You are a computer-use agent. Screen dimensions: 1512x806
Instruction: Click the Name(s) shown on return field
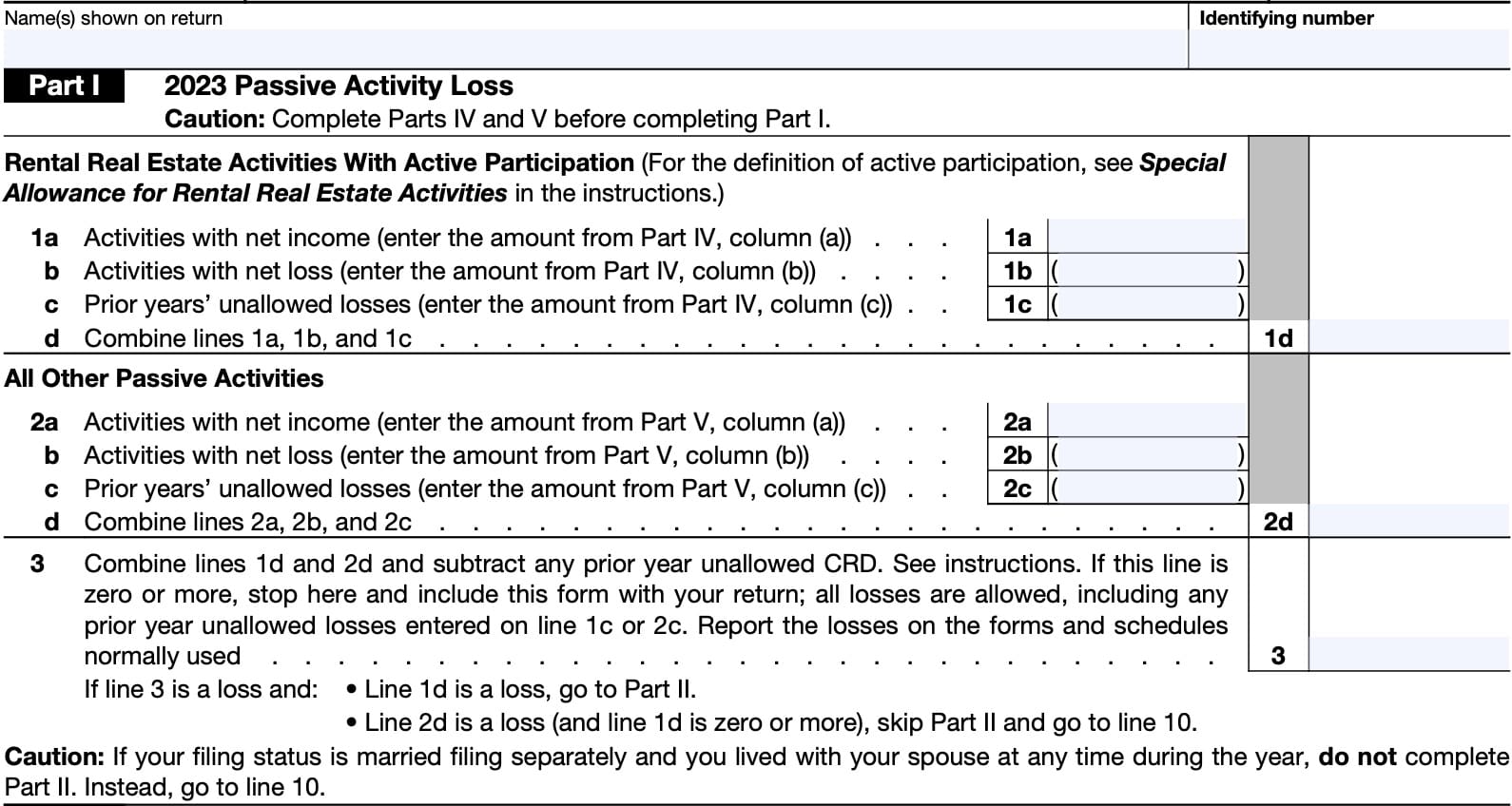click(594, 48)
